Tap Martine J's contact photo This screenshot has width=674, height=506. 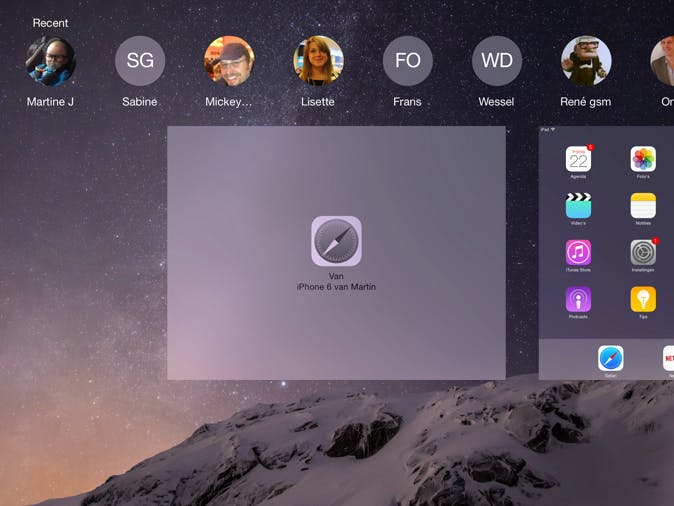51,61
